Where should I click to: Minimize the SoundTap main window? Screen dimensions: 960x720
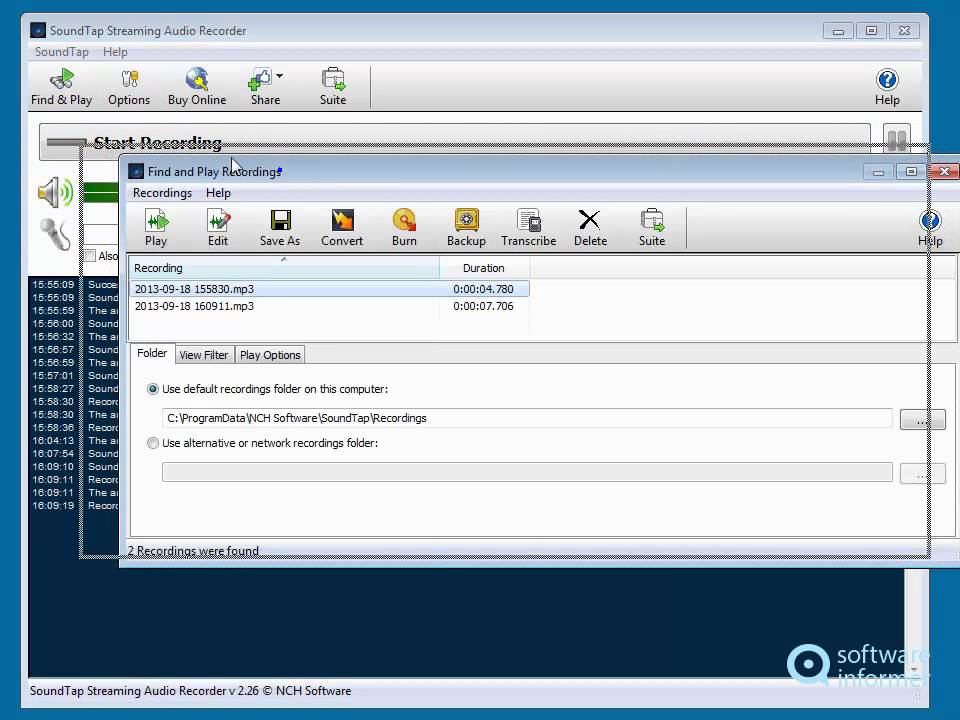coord(838,31)
